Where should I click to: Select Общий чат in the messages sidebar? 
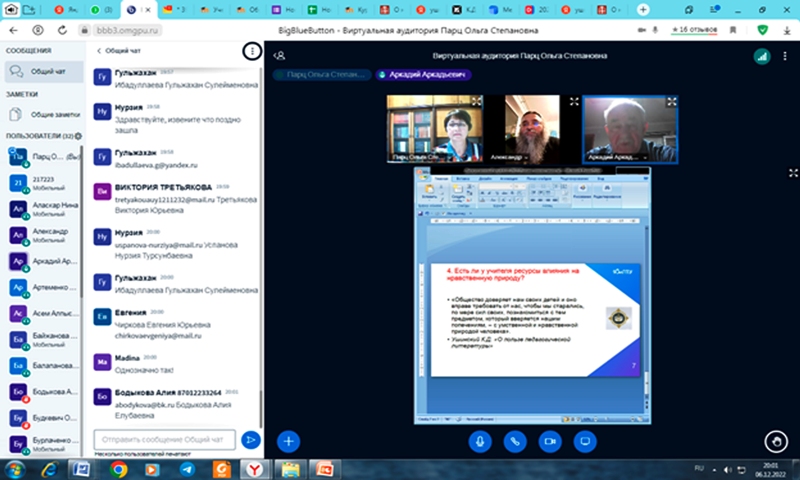click(x=43, y=71)
